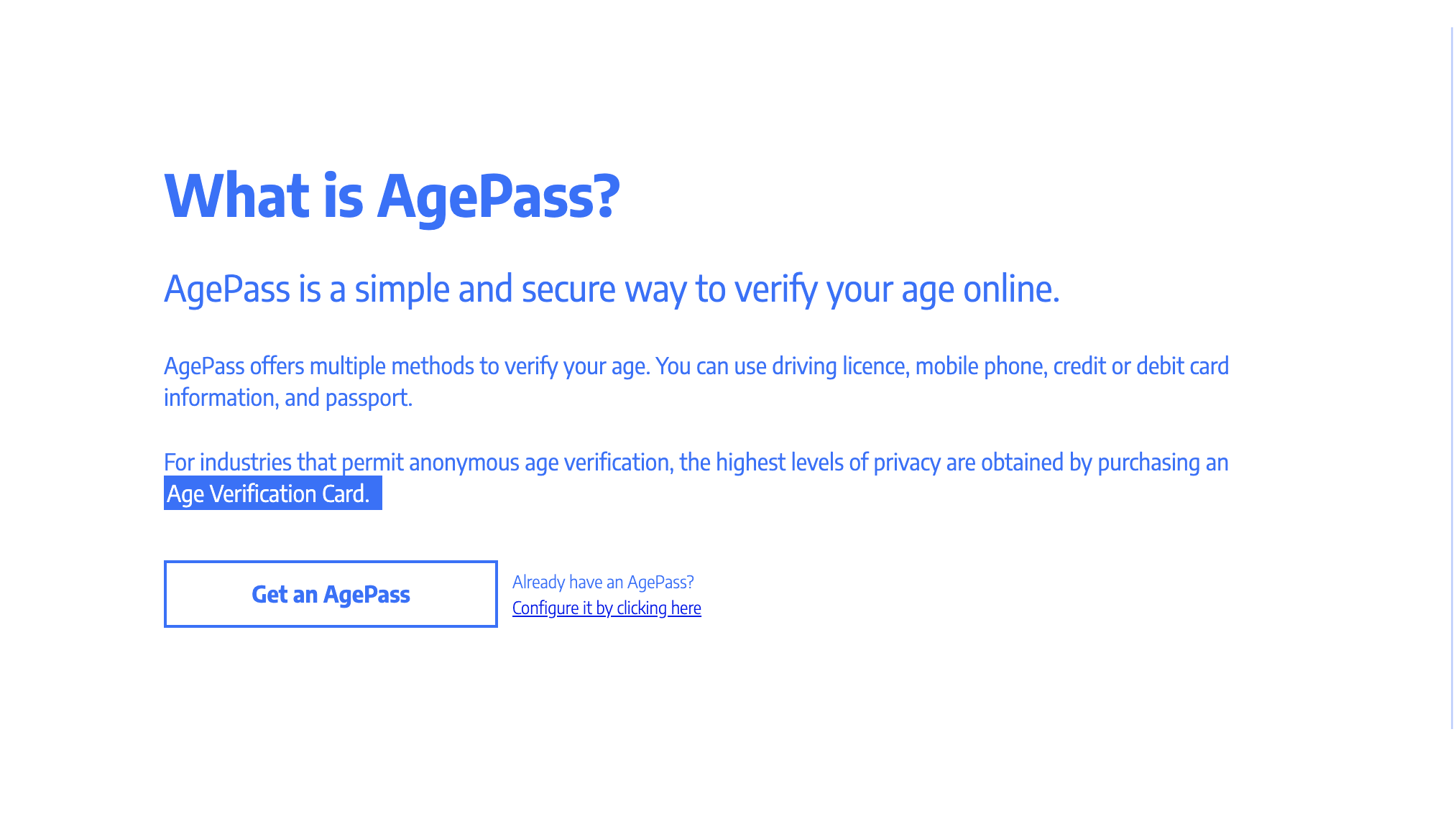The width and height of the screenshot is (1456, 816).
Task: Click the What is AgePass? heading
Action: [x=392, y=195]
